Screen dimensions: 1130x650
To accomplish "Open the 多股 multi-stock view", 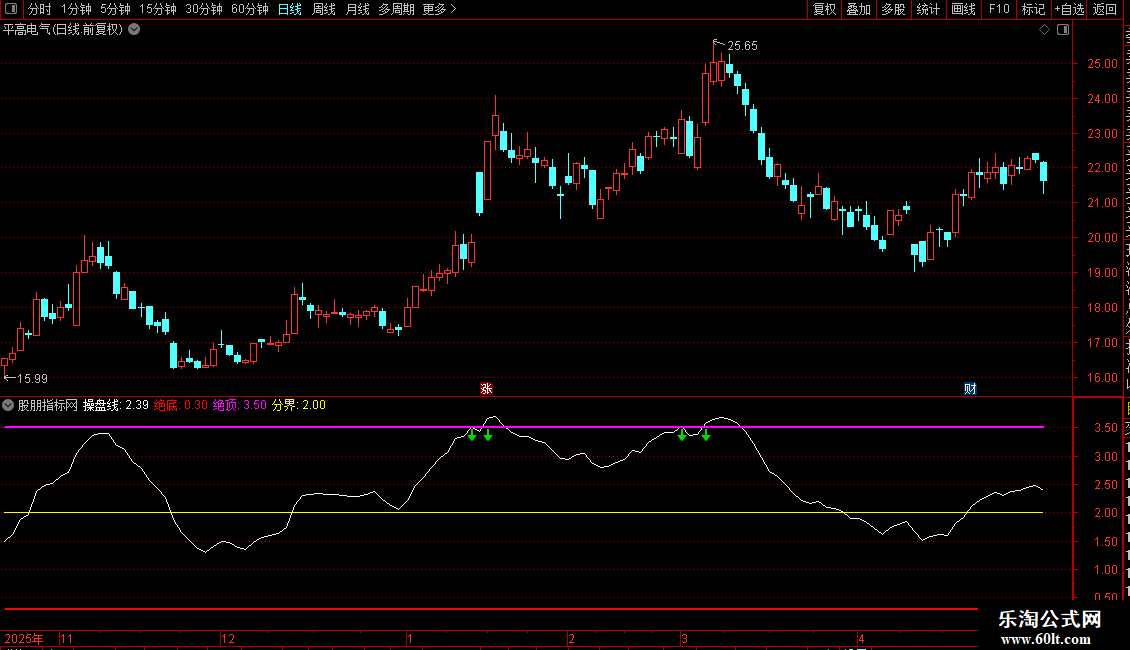I will click(x=894, y=9).
